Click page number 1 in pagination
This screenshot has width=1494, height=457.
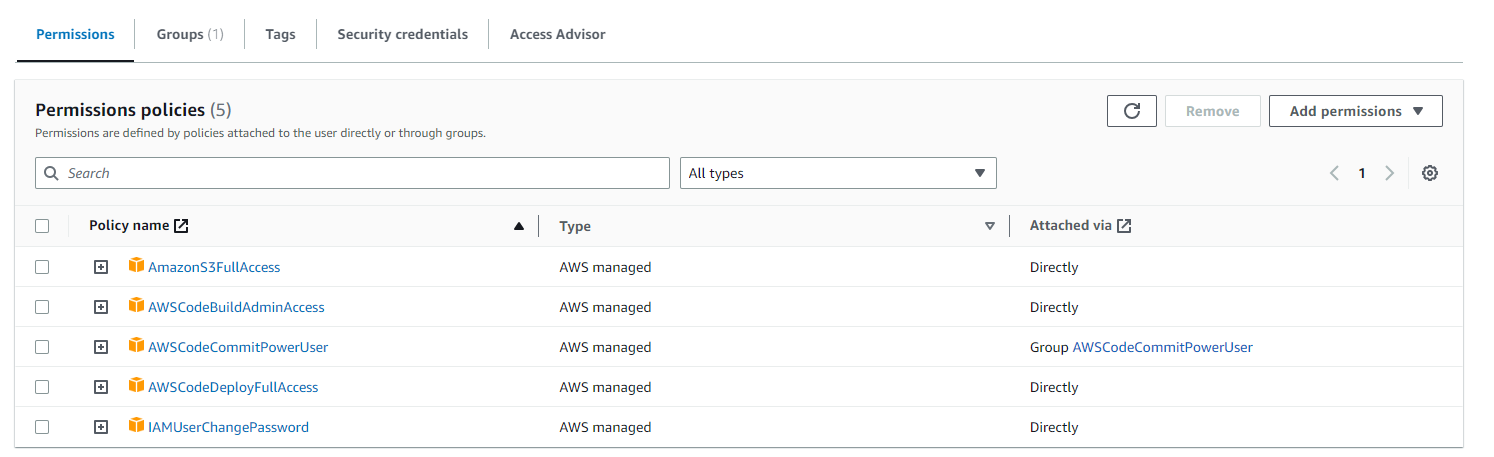(1361, 173)
